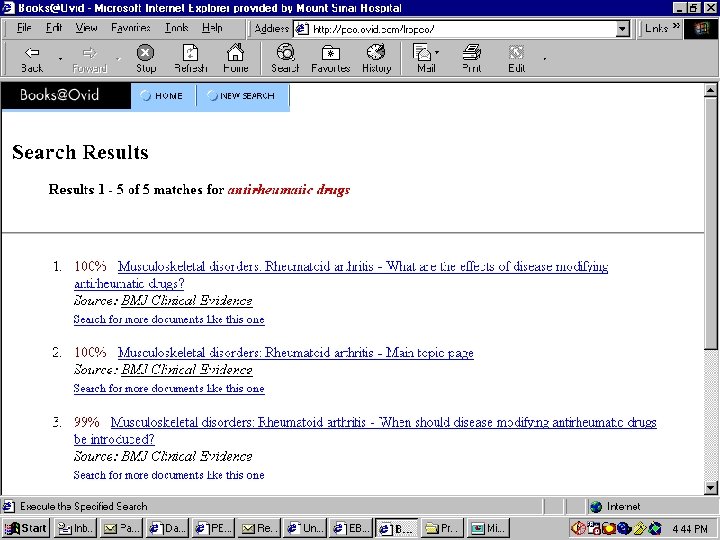Image resolution: width=720 pixels, height=540 pixels.
Task: Click the system tray clock
Action: click(x=690, y=529)
